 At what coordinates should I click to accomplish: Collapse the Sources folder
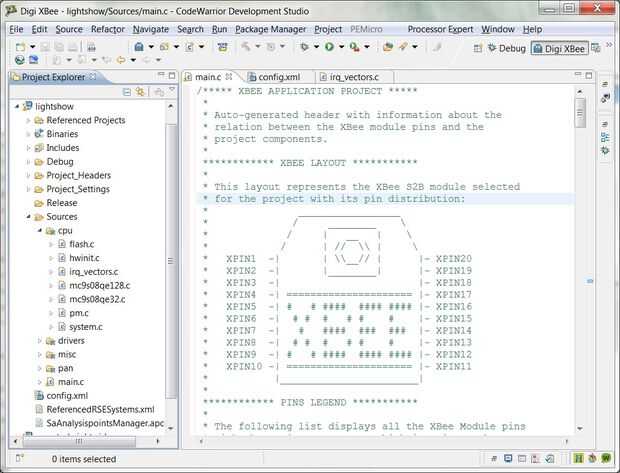[x=28, y=216]
